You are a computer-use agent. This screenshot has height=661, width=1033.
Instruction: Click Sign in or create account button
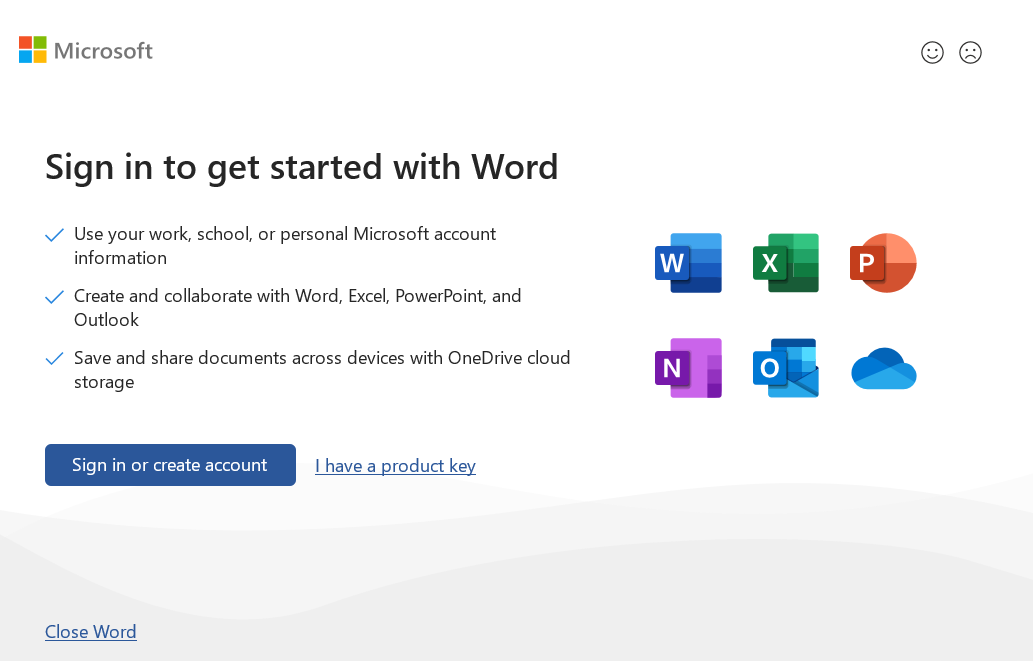pos(170,465)
